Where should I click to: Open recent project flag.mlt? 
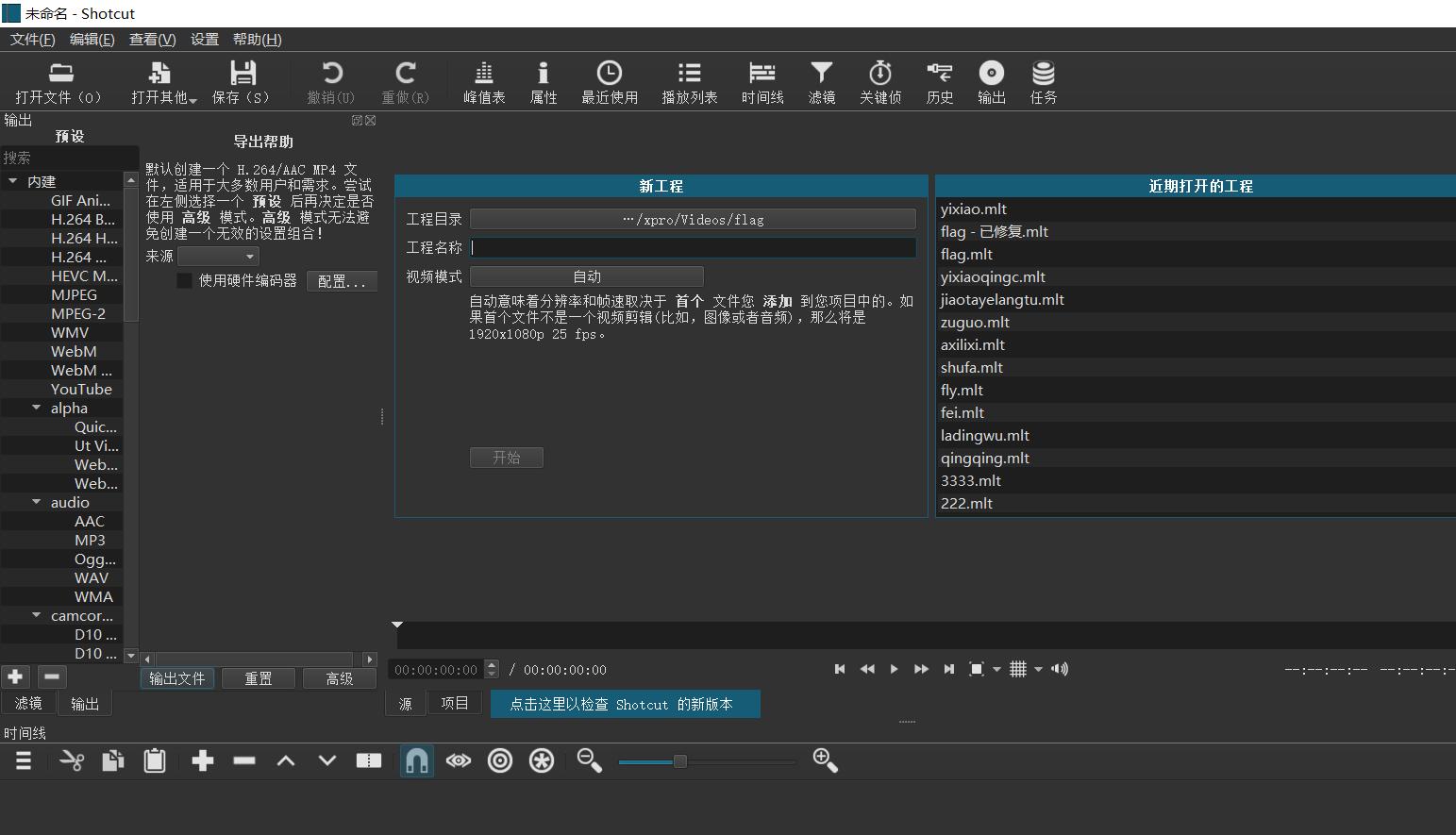coord(965,254)
